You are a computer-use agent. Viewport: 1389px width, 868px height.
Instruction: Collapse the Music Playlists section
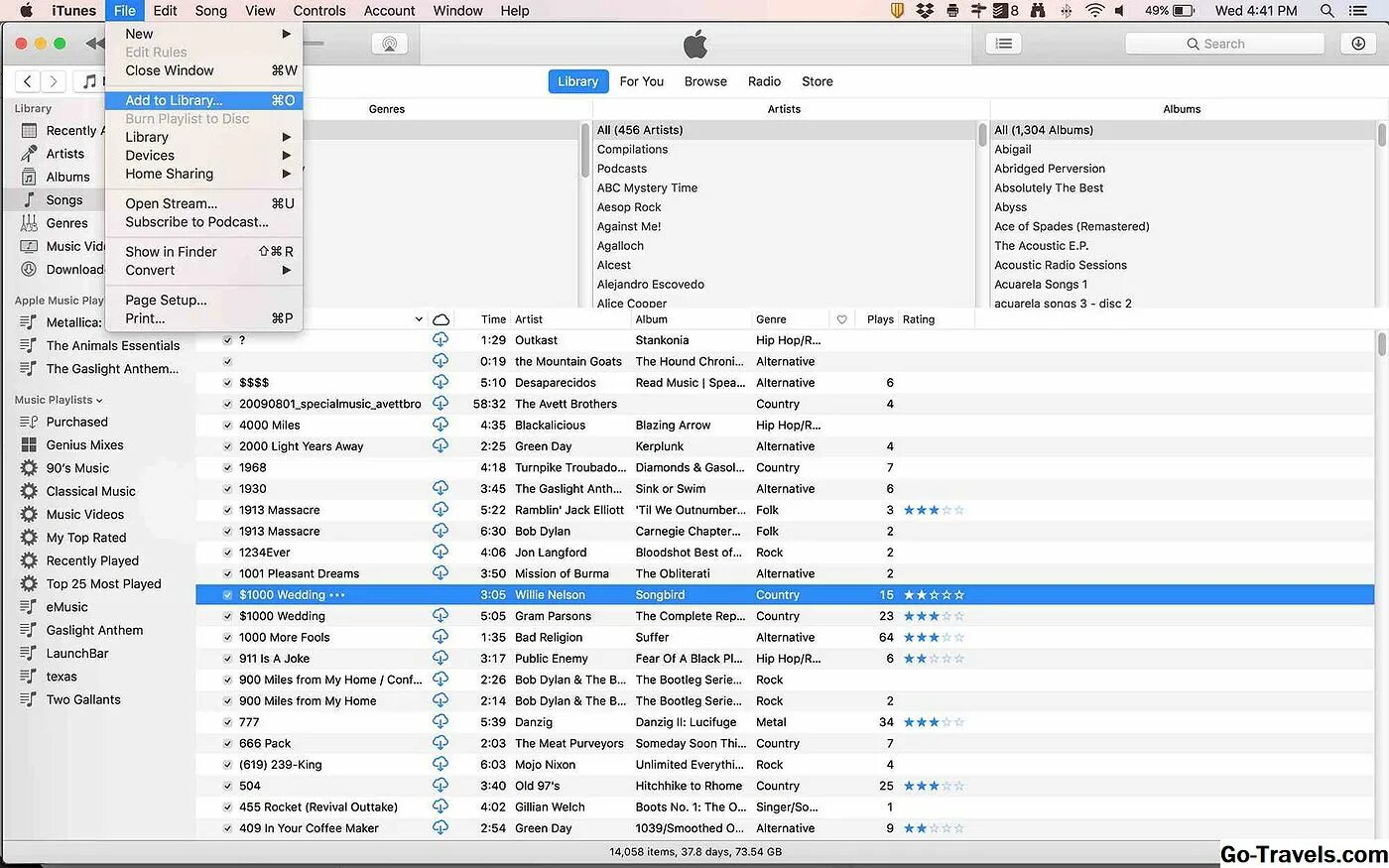[x=99, y=401]
